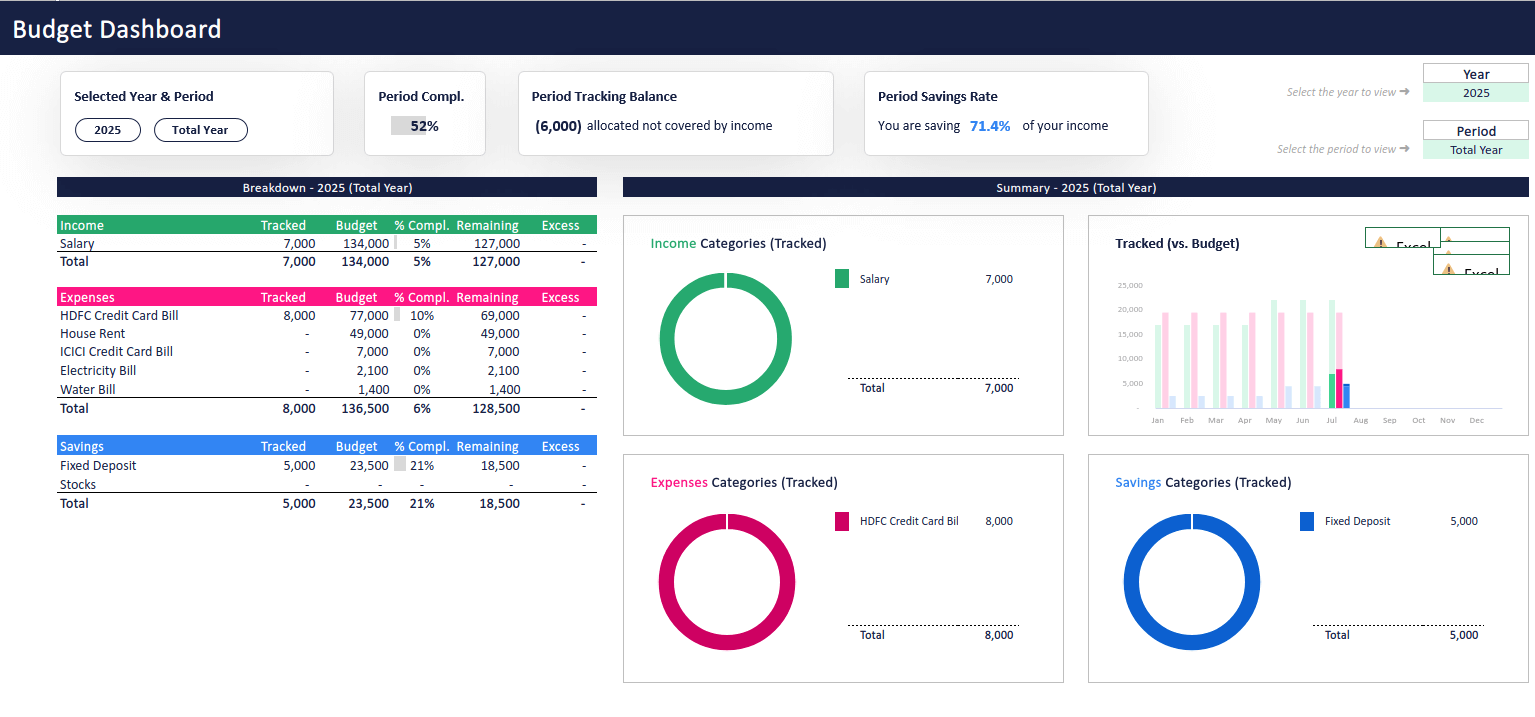Click the middle warning triangle indicator
Image resolution: width=1535 pixels, height=717 pixels.
point(1448,252)
